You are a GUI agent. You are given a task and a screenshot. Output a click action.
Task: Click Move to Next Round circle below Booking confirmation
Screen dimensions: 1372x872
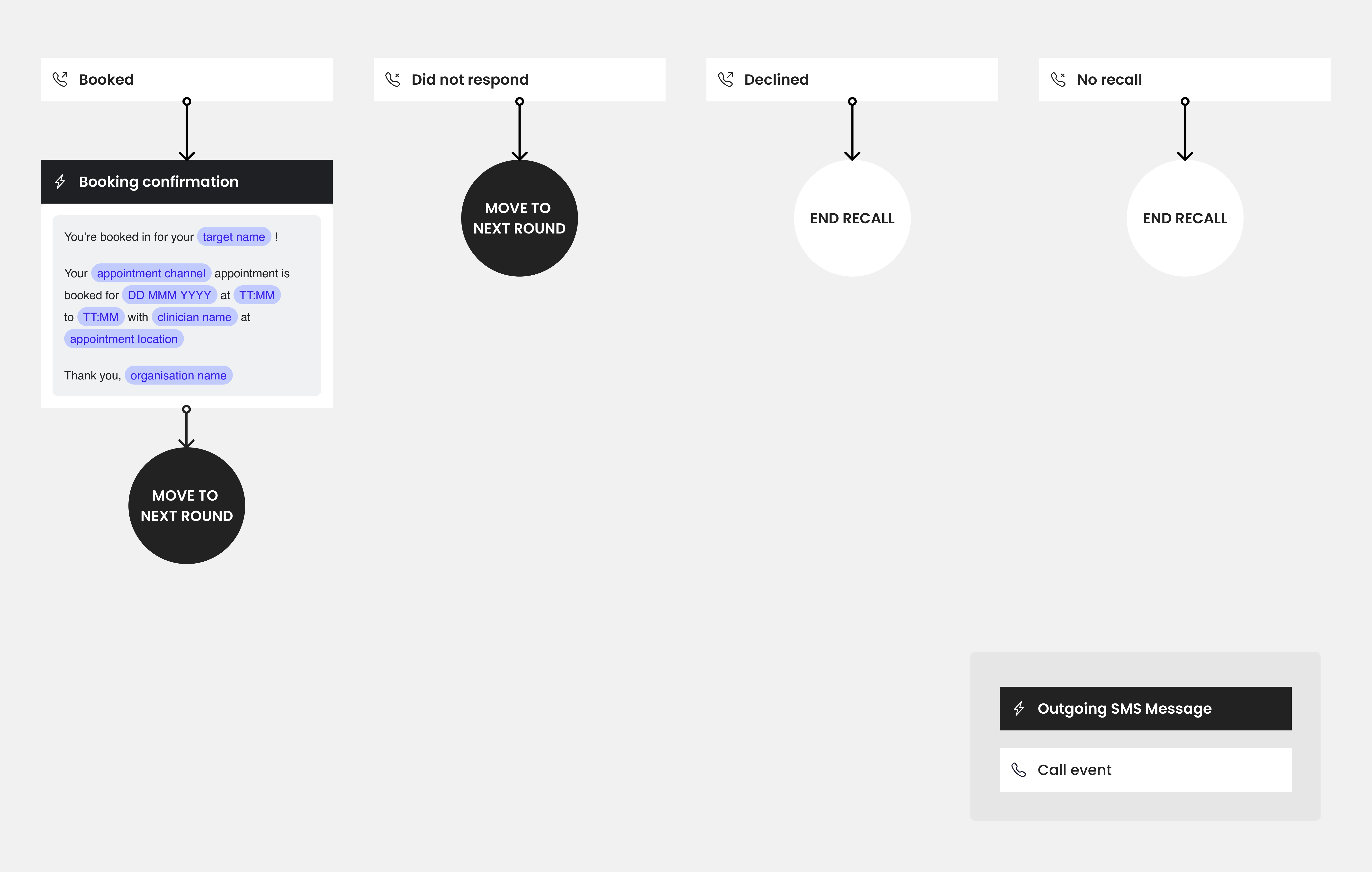tap(187, 506)
